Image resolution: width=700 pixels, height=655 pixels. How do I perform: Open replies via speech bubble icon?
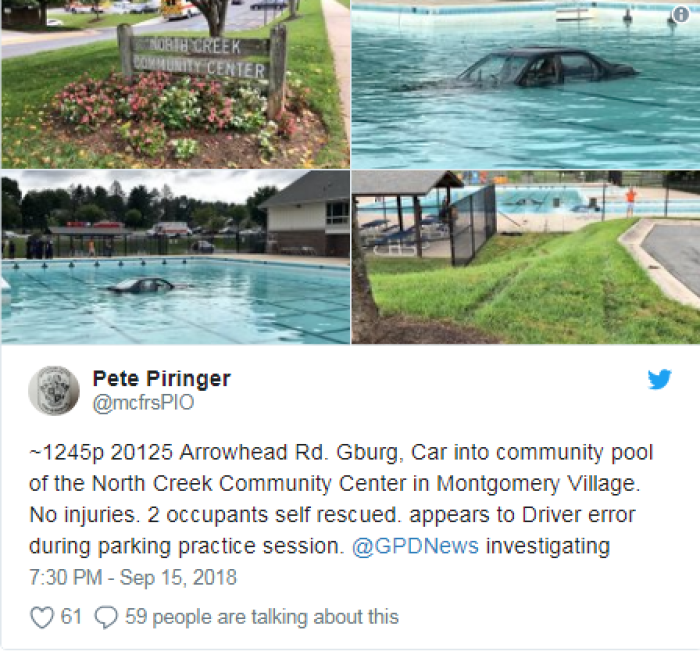pos(106,617)
